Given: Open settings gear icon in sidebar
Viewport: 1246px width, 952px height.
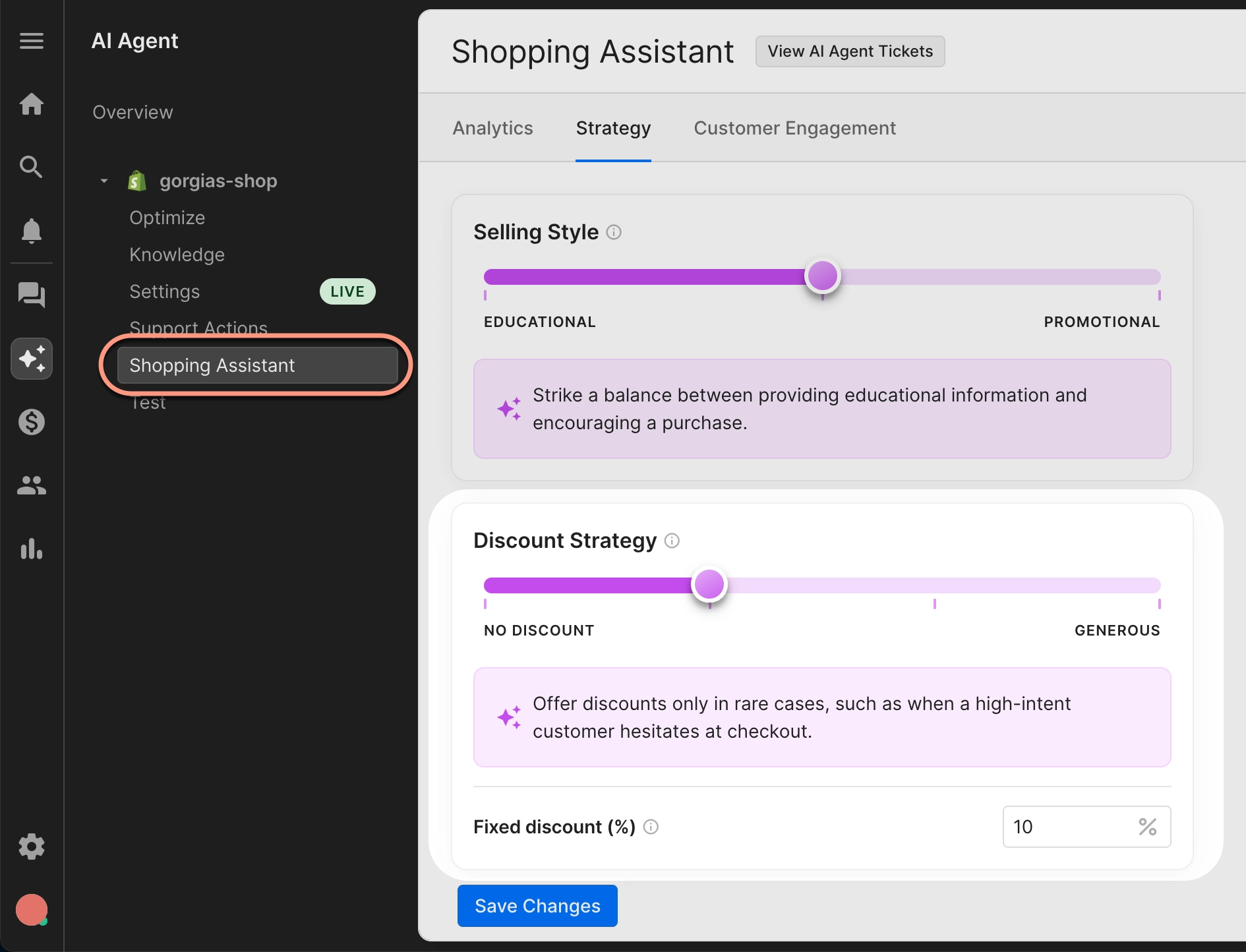Looking at the screenshot, I should click(32, 847).
